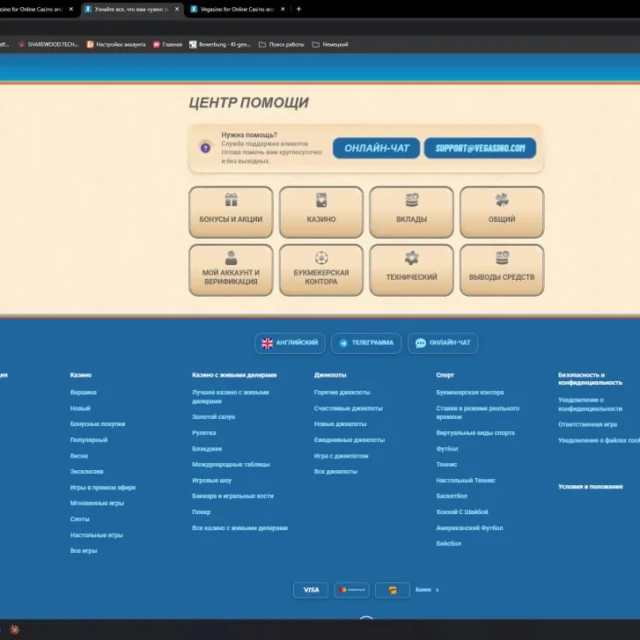Open the Вклады coins icon

click(x=412, y=200)
